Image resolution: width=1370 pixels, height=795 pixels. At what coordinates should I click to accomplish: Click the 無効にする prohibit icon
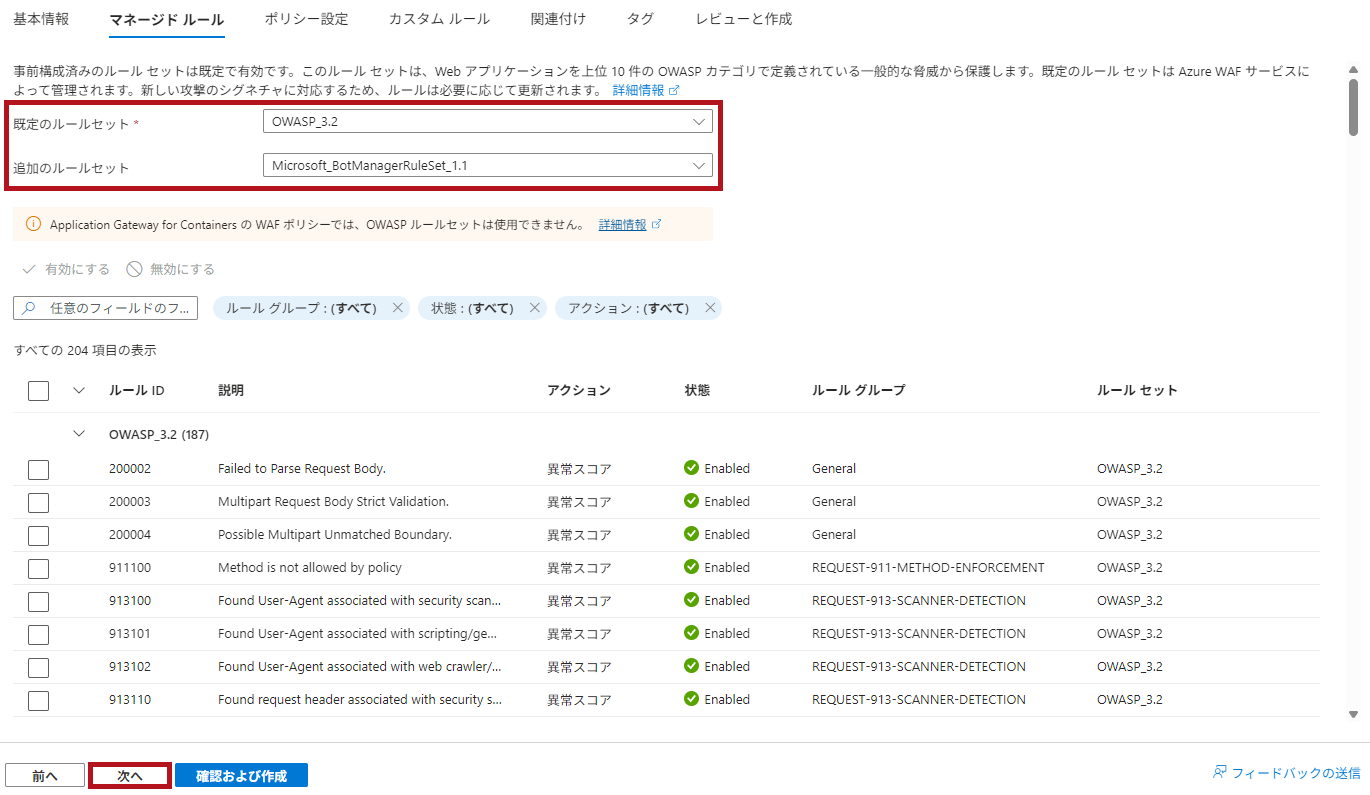[x=134, y=269]
